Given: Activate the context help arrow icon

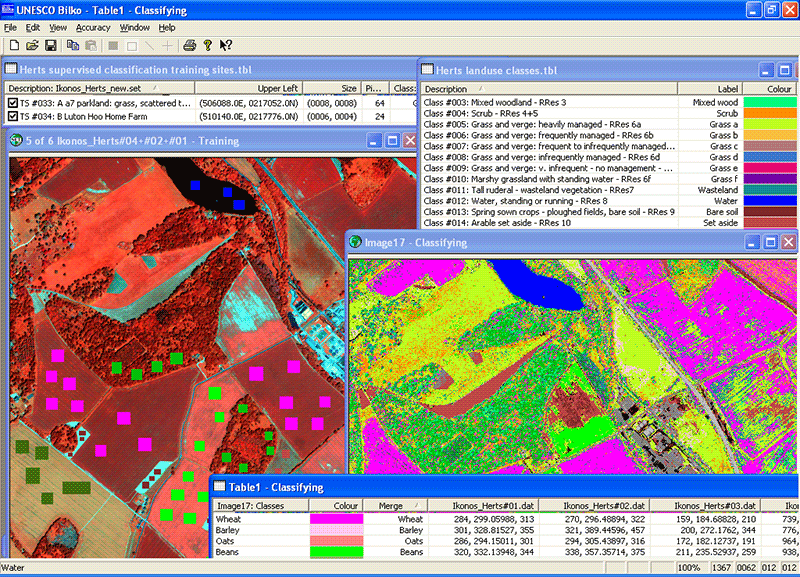Looking at the screenshot, I should click(226, 45).
